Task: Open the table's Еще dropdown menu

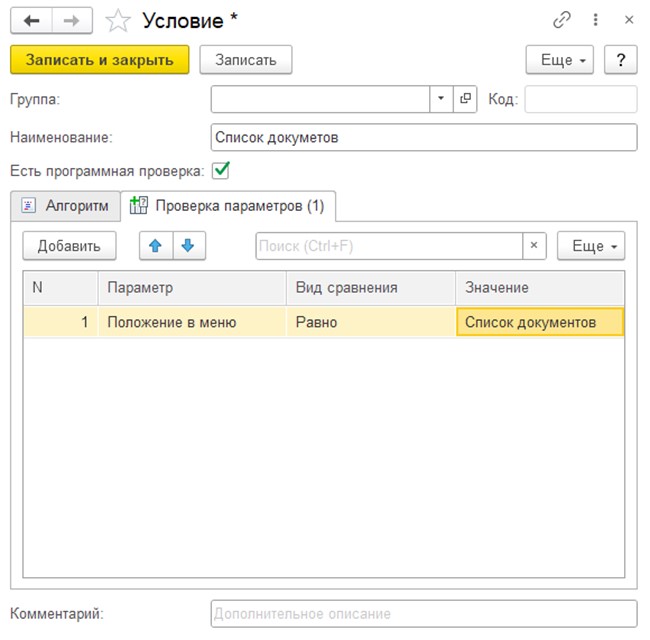Action: click(x=591, y=246)
